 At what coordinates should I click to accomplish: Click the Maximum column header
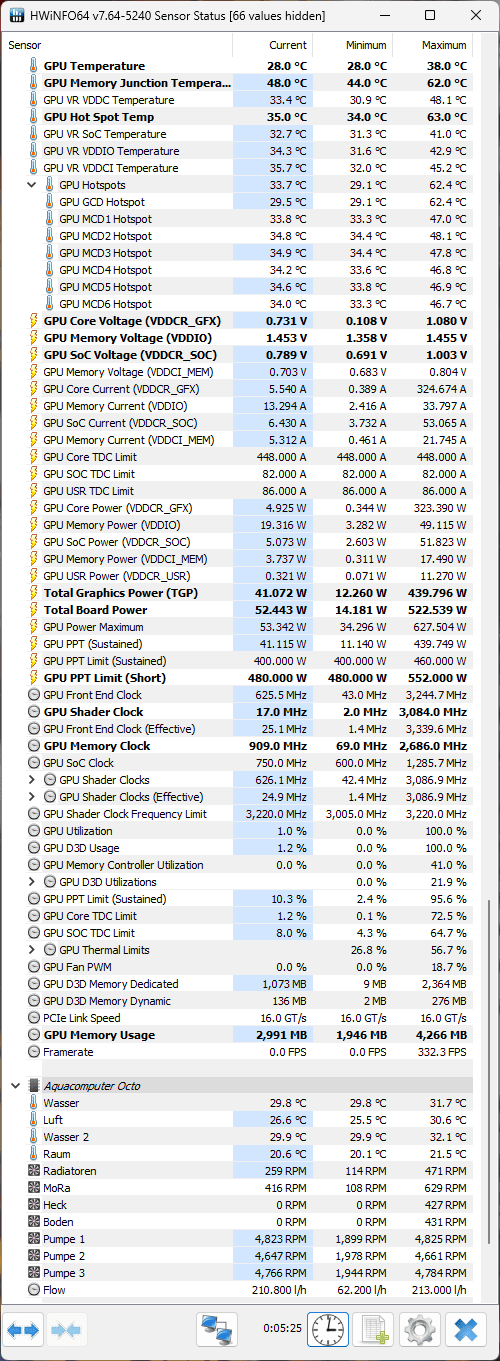(432, 45)
